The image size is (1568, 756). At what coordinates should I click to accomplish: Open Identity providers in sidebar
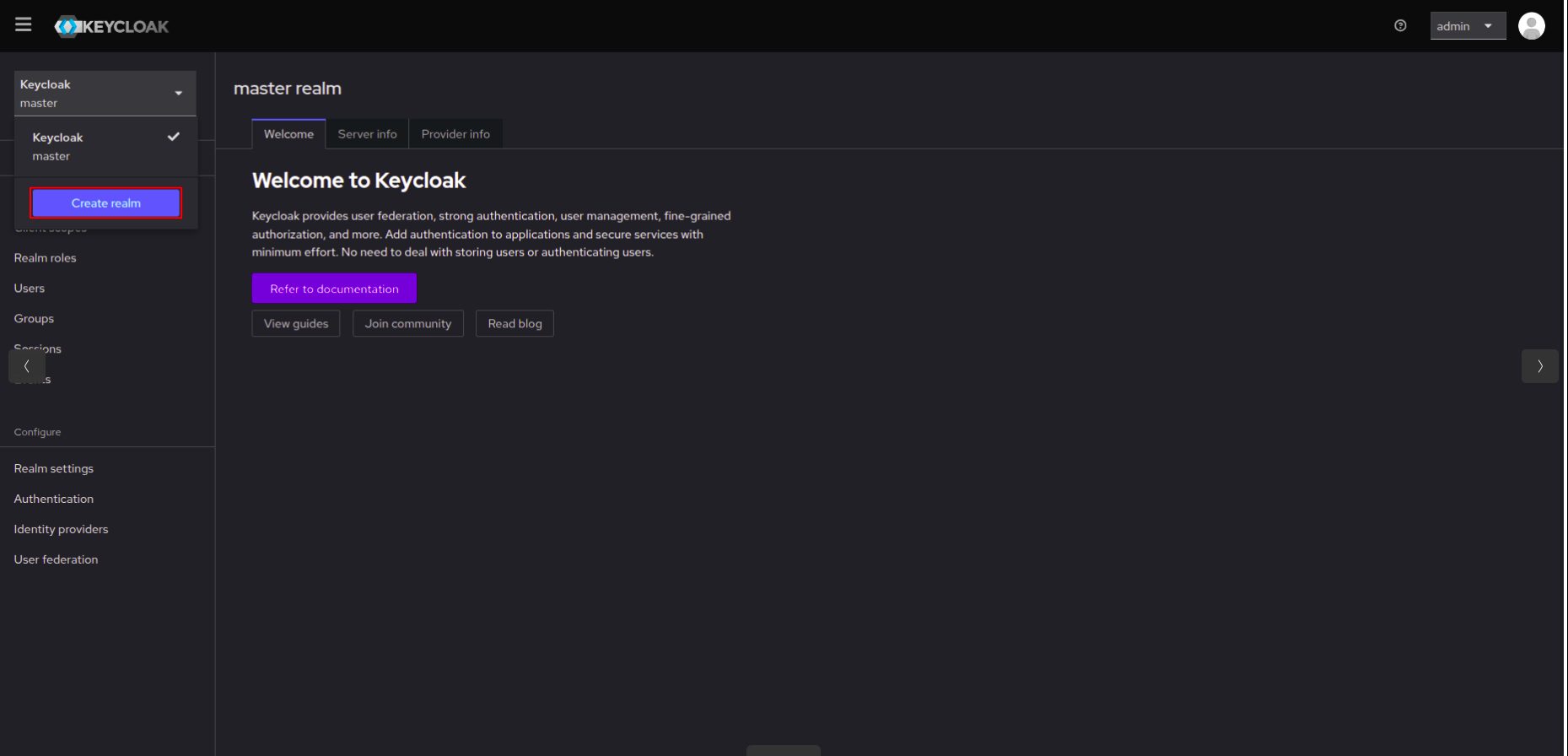pyautogui.click(x=61, y=530)
